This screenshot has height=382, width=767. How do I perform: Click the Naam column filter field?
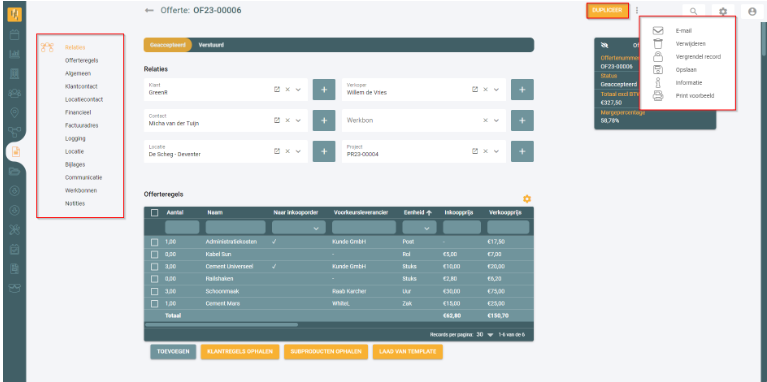click(x=235, y=227)
